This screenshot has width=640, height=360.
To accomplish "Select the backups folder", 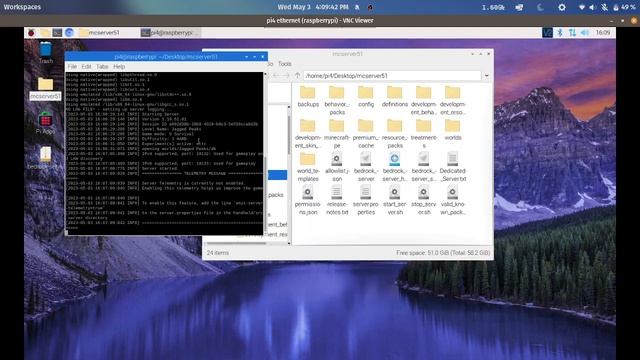I will (x=308, y=97).
